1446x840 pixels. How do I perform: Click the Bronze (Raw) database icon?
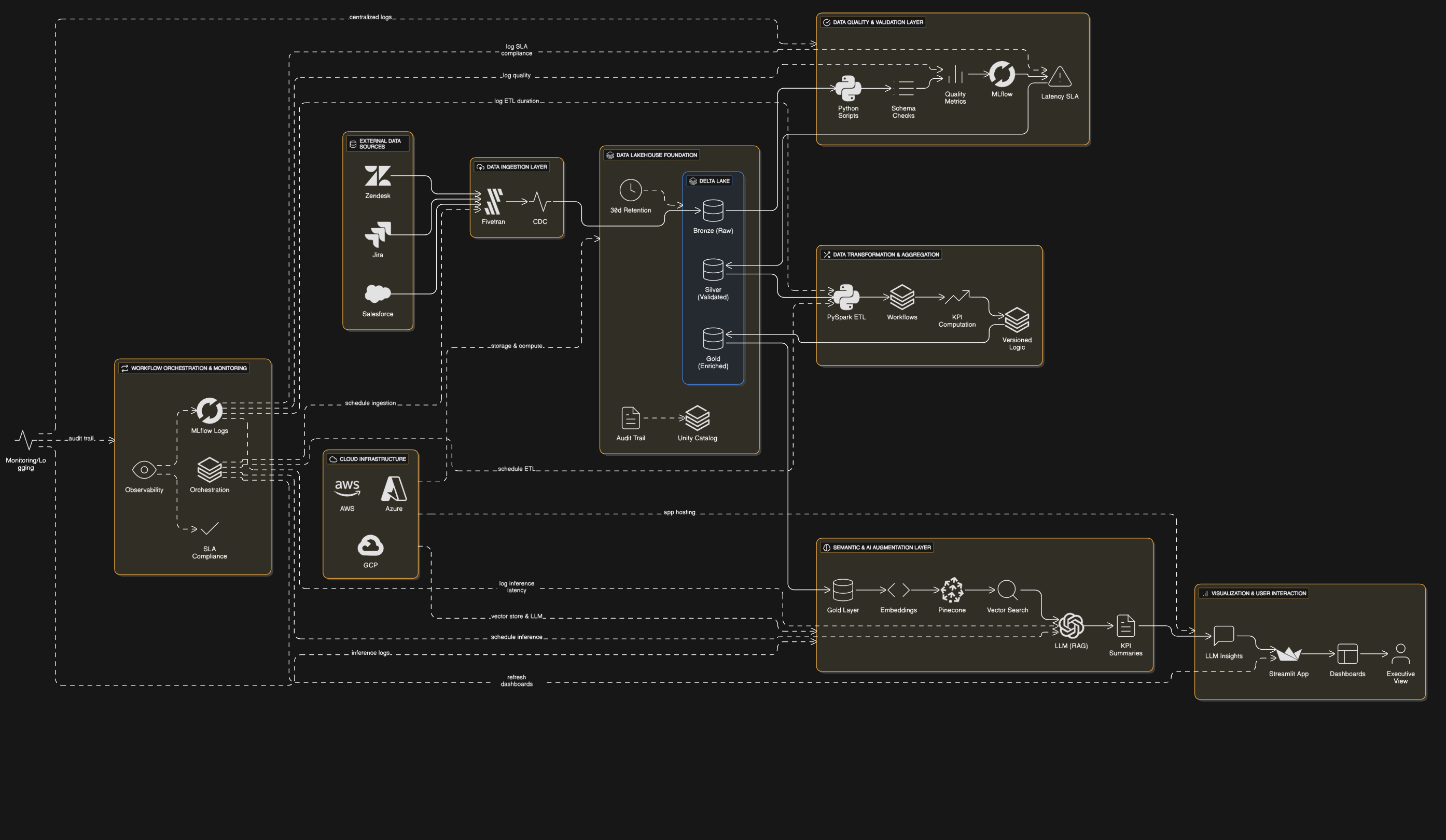click(x=713, y=211)
